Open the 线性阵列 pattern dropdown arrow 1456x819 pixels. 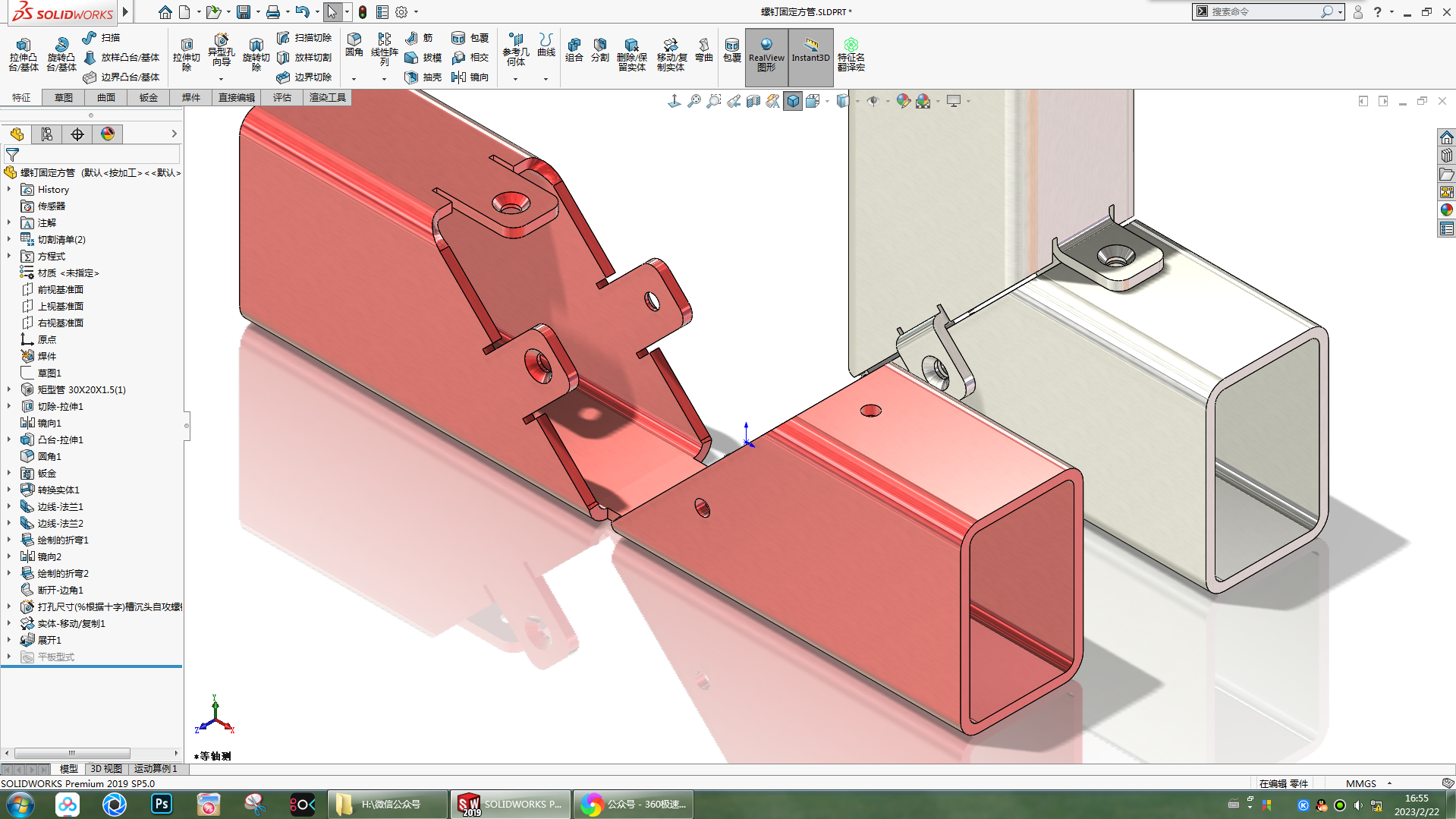pos(384,79)
